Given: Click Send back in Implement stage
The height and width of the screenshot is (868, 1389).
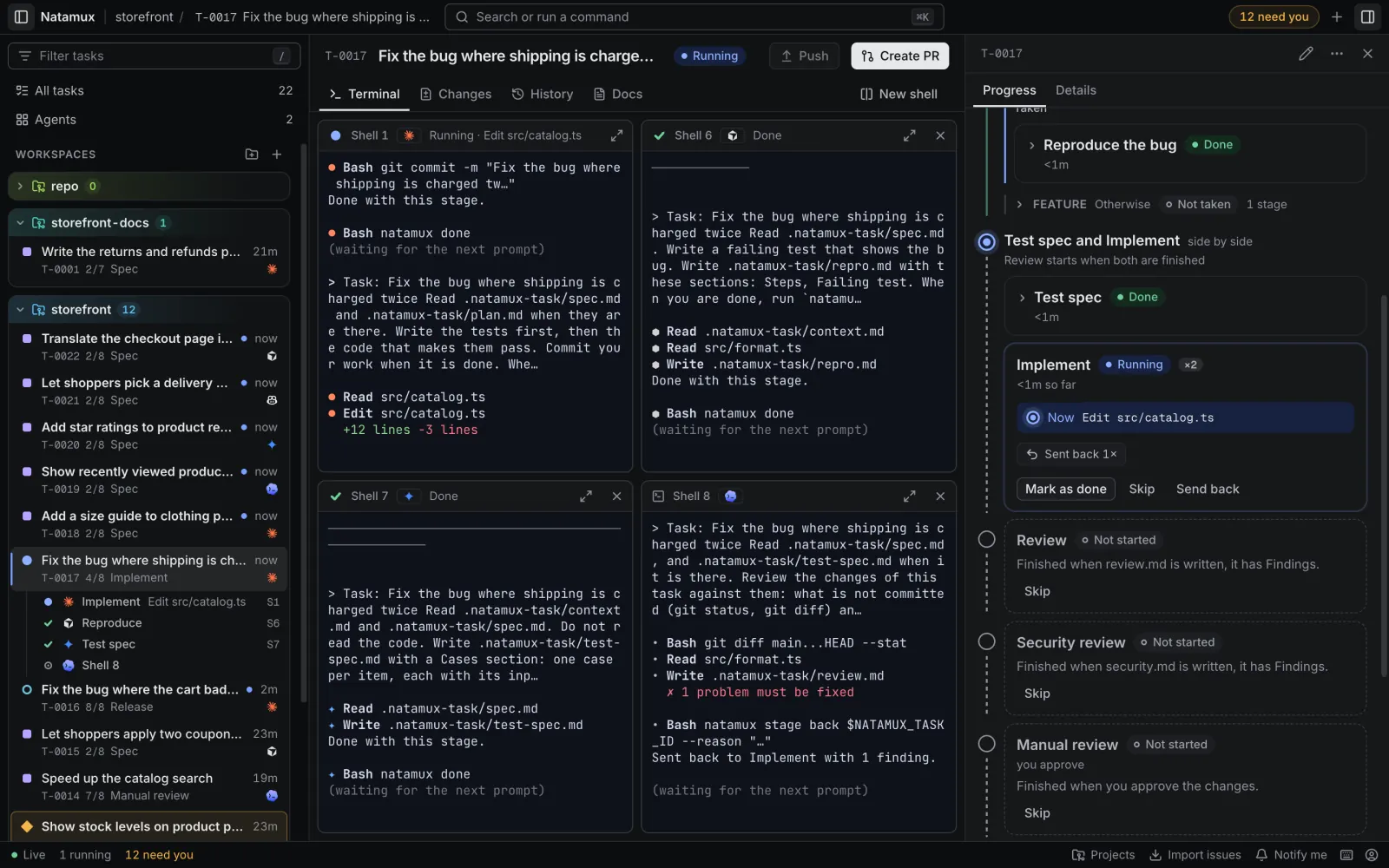Looking at the screenshot, I should 1208,489.
